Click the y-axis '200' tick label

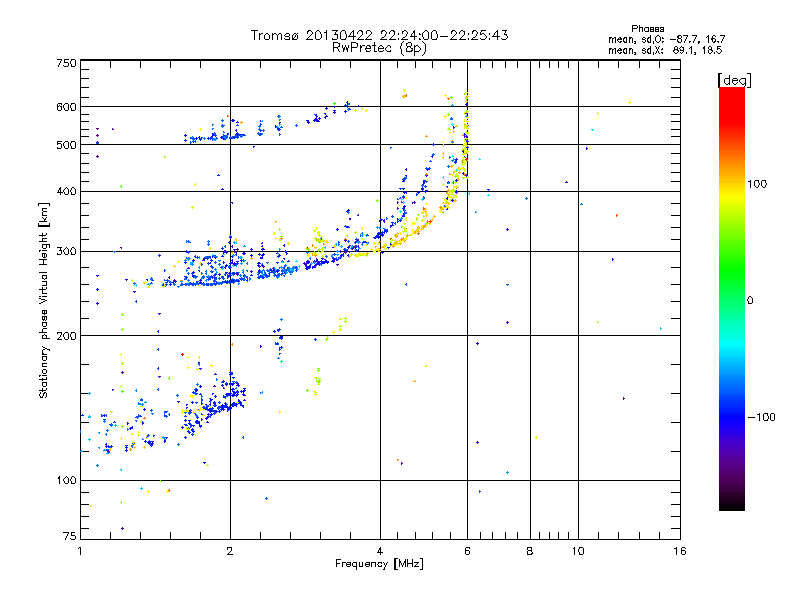tap(66, 336)
